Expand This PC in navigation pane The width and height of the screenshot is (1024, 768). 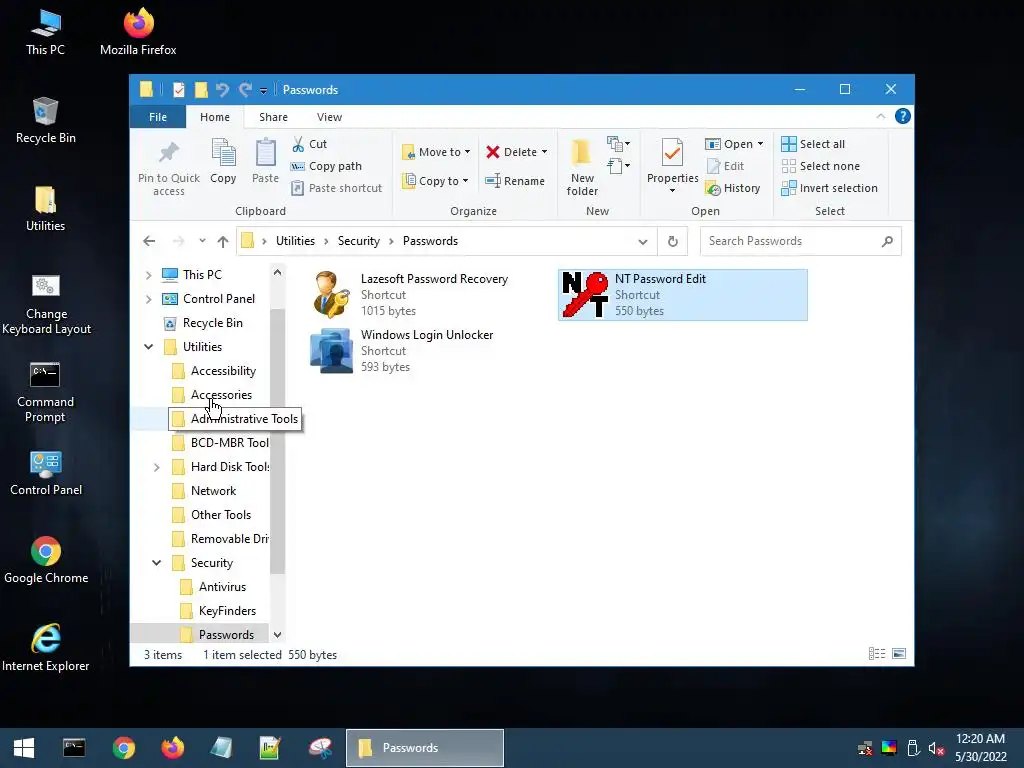coord(149,275)
